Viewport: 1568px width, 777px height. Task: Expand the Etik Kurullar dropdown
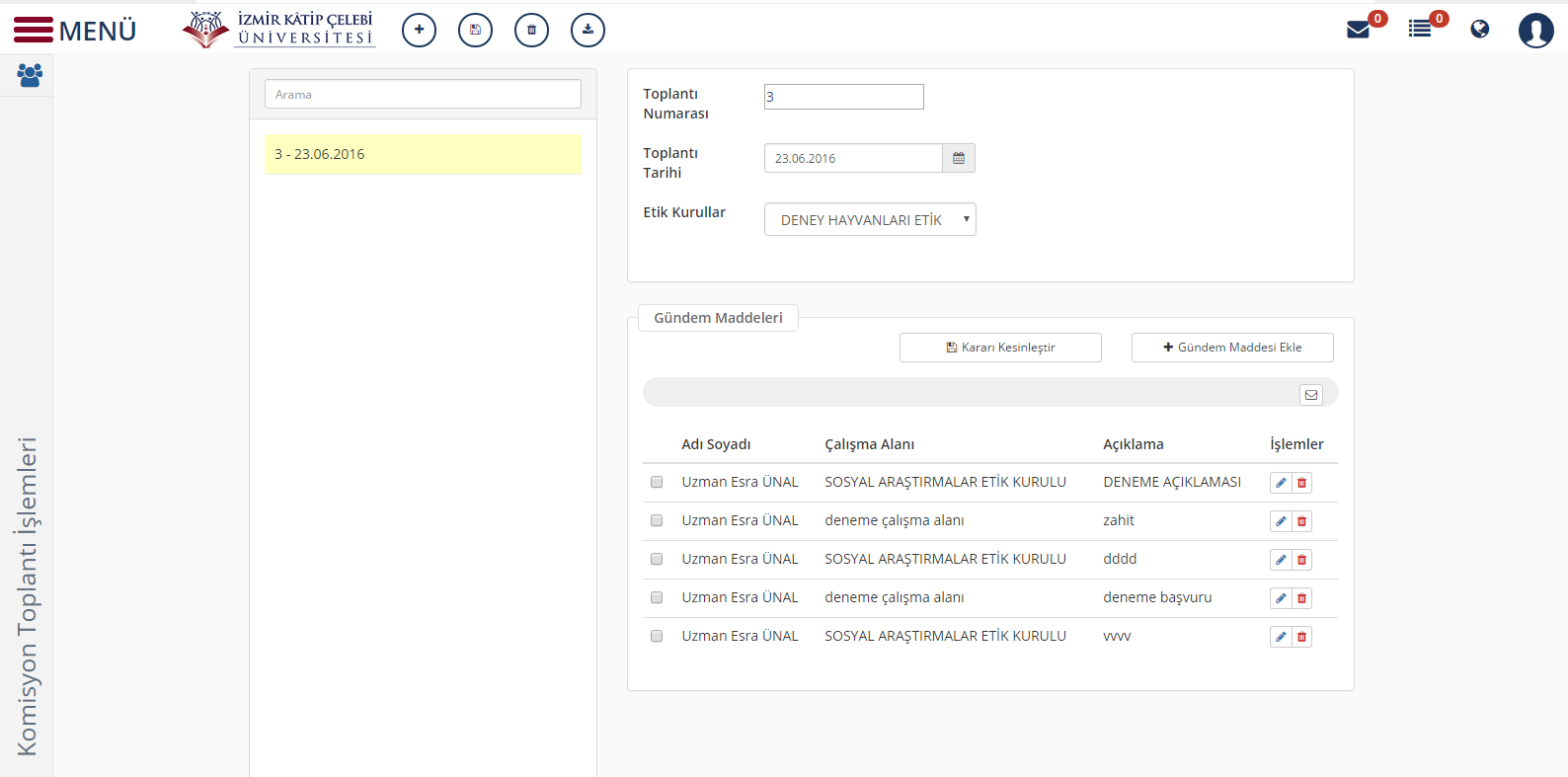pyautogui.click(x=870, y=219)
